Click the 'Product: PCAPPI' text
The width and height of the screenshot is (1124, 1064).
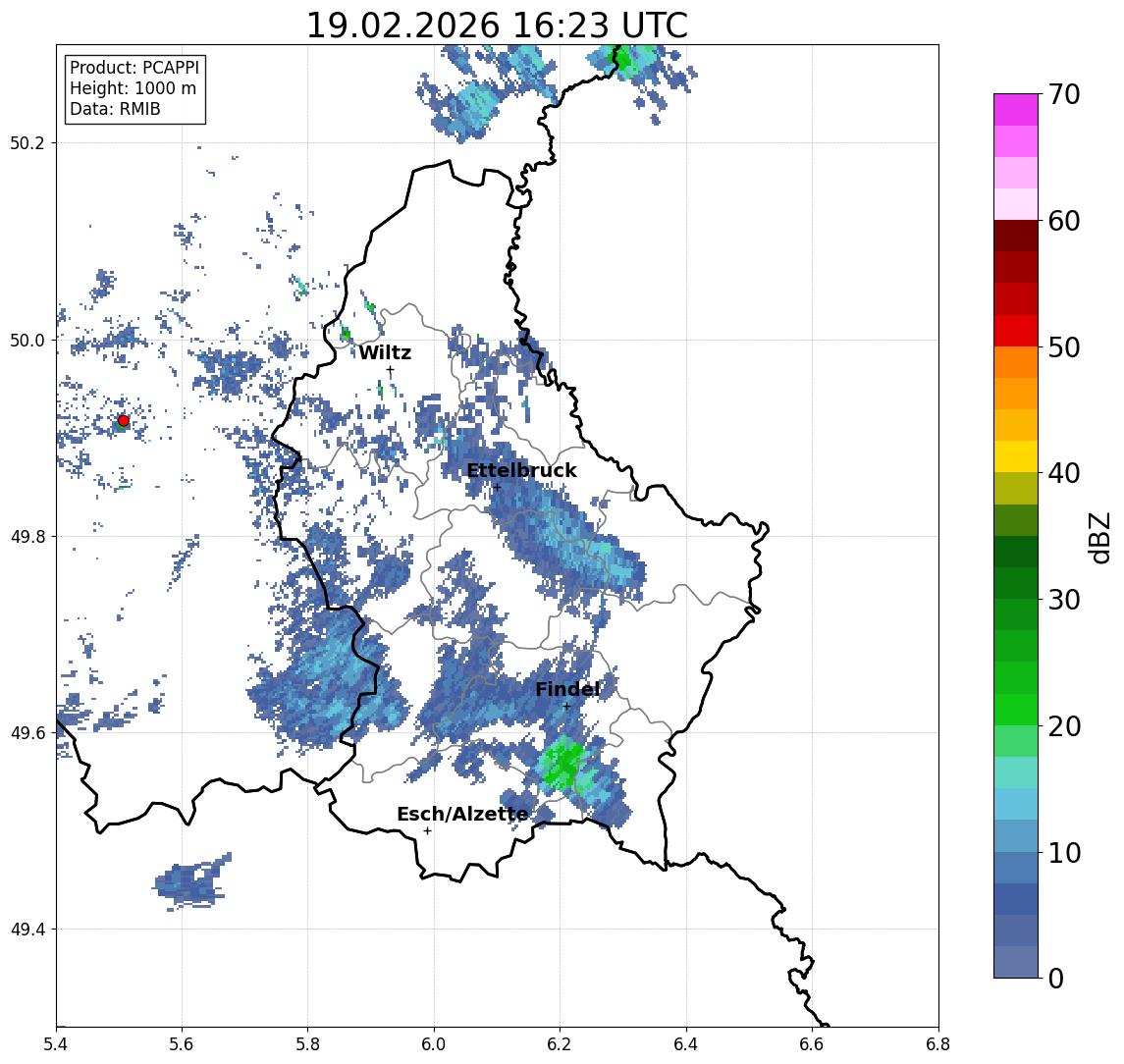click(x=134, y=68)
